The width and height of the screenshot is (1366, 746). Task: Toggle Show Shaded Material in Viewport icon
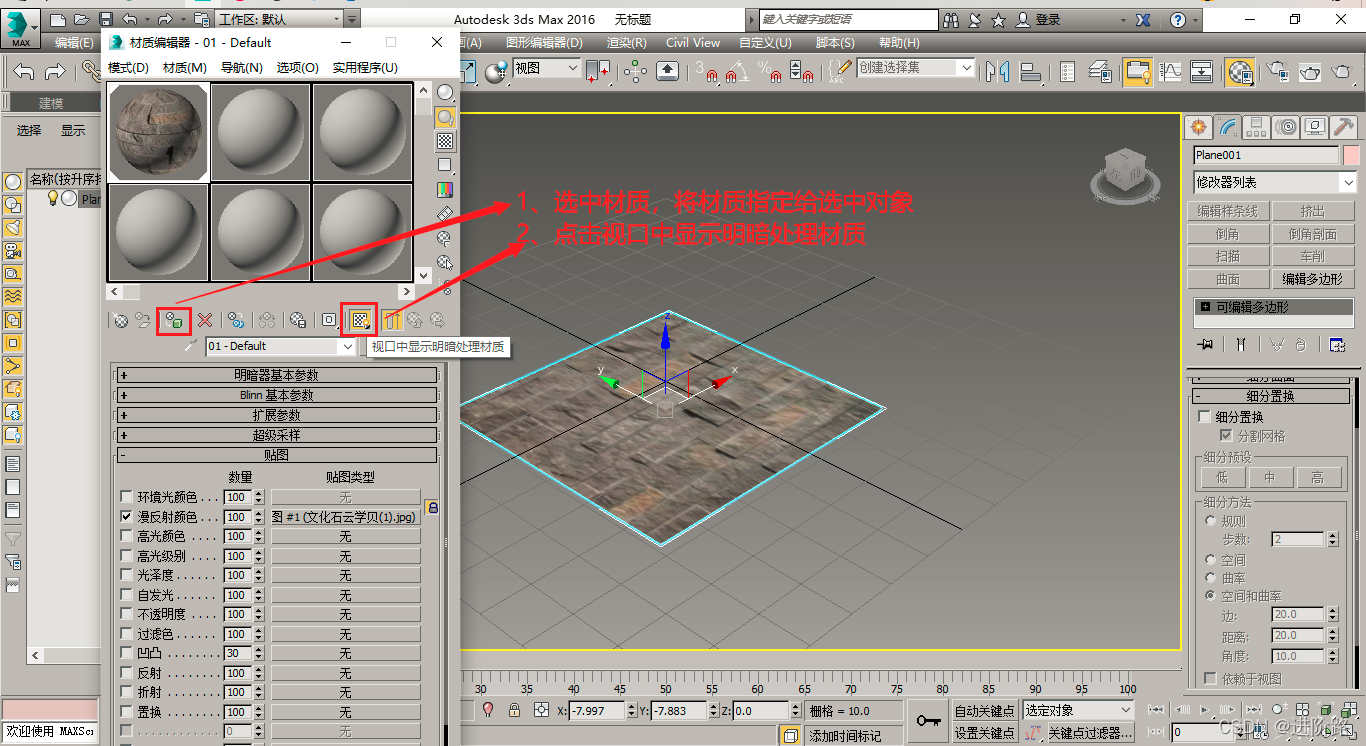pos(360,320)
